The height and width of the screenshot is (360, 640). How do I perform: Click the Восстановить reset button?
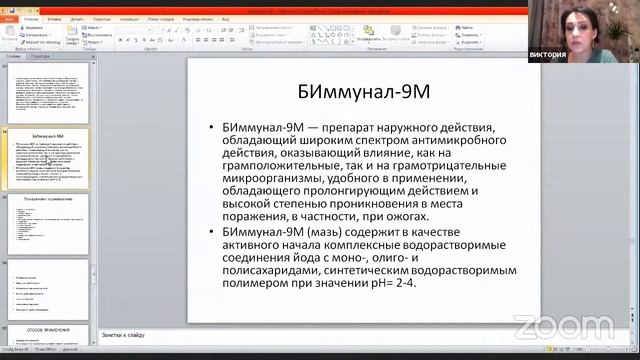[x=97, y=35]
